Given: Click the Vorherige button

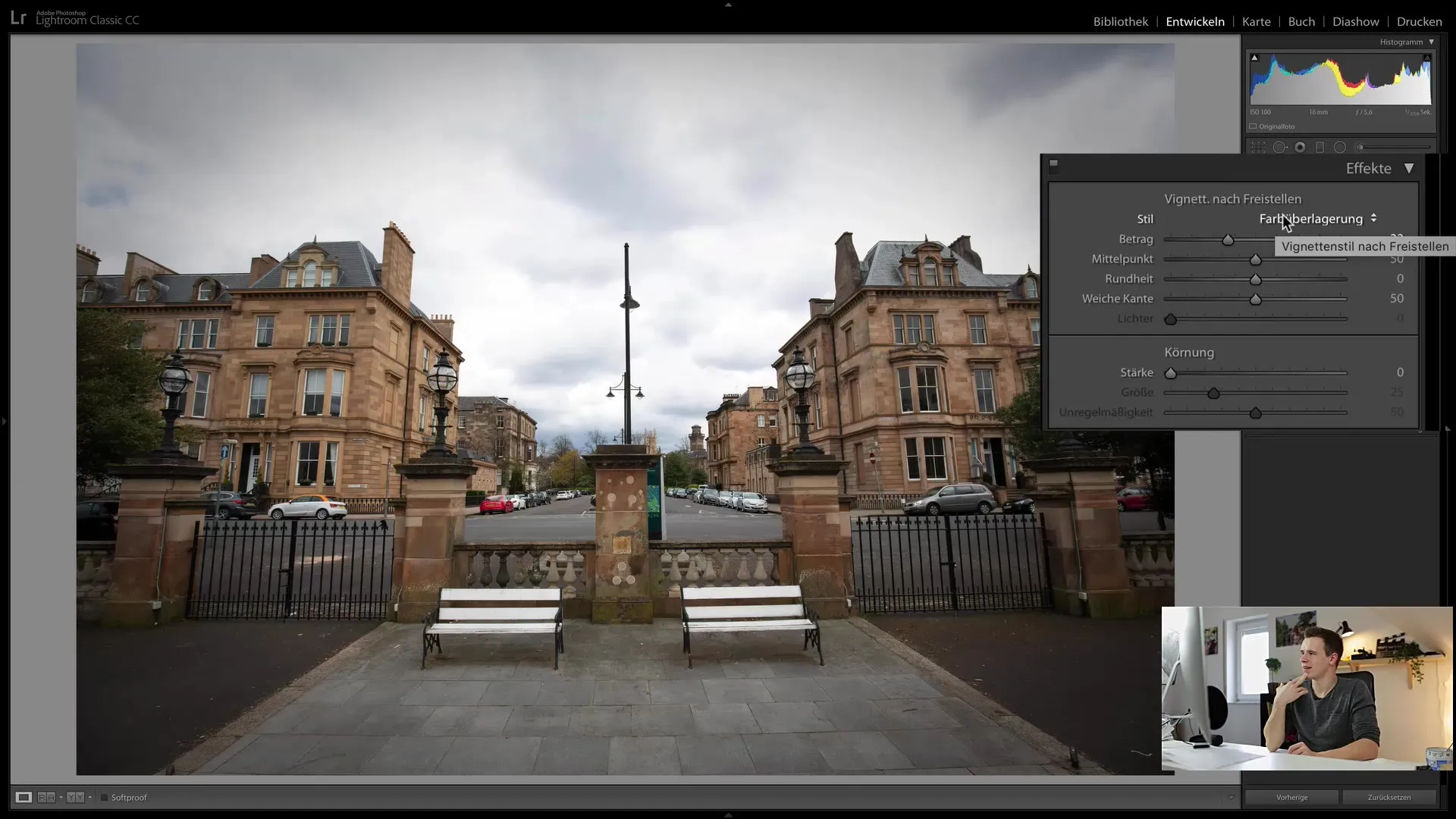Looking at the screenshot, I should coord(1291,797).
